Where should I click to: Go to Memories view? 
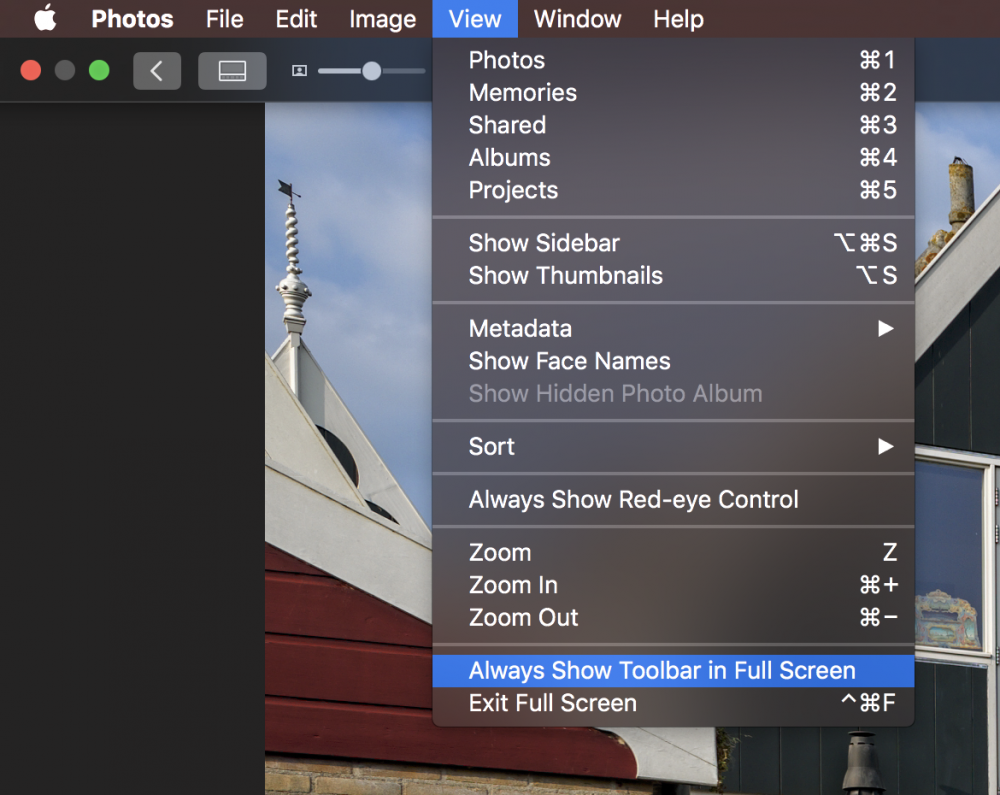[673, 93]
